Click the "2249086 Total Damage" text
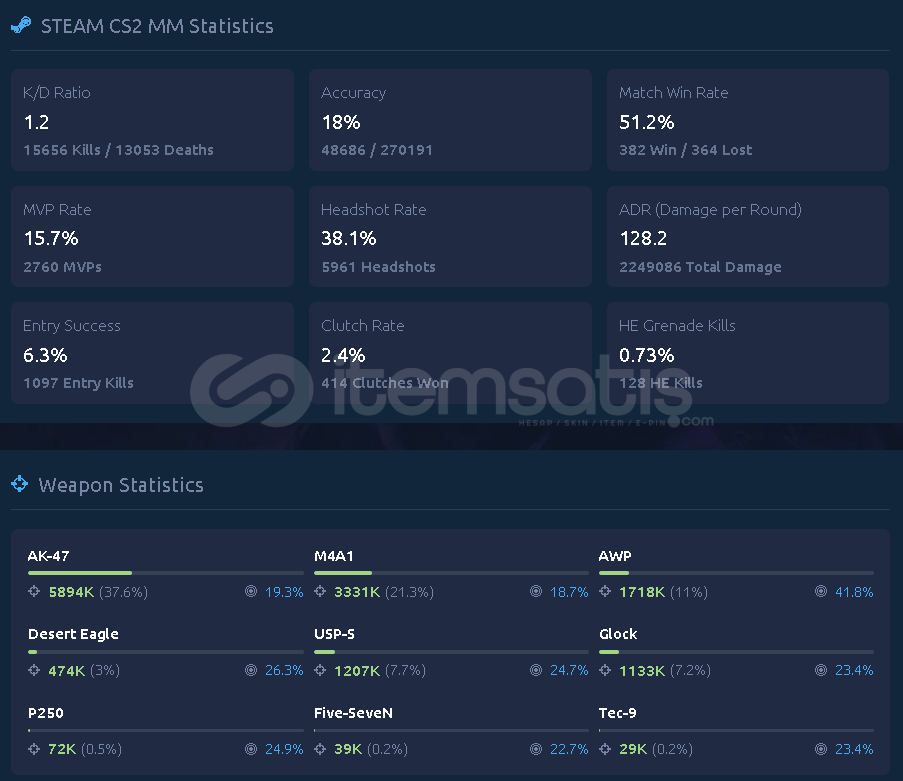The height and width of the screenshot is (781, 903). point(700,267)
